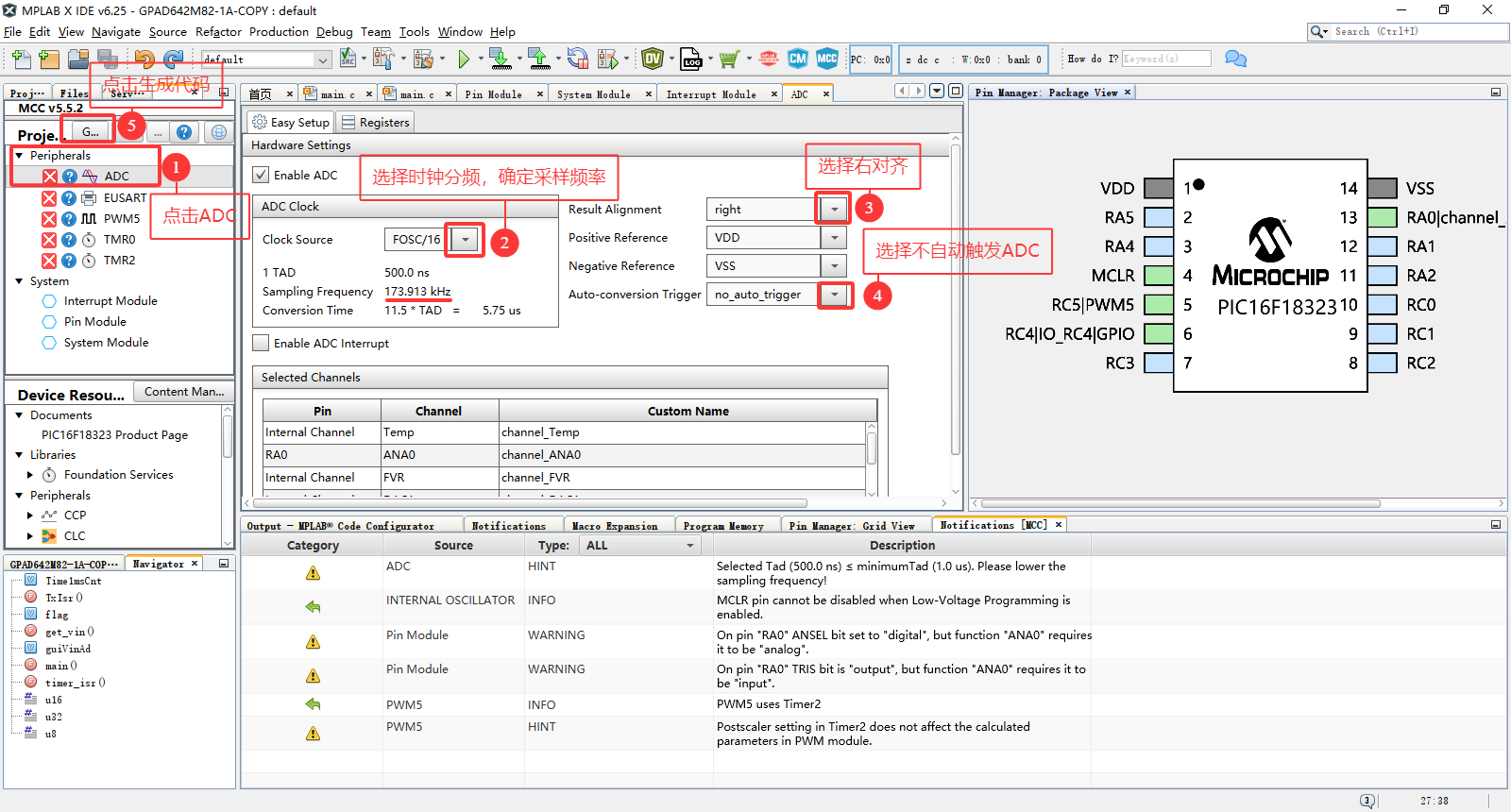Click help icon next to PWM5

pyautogui.click(x=69, y=219)
